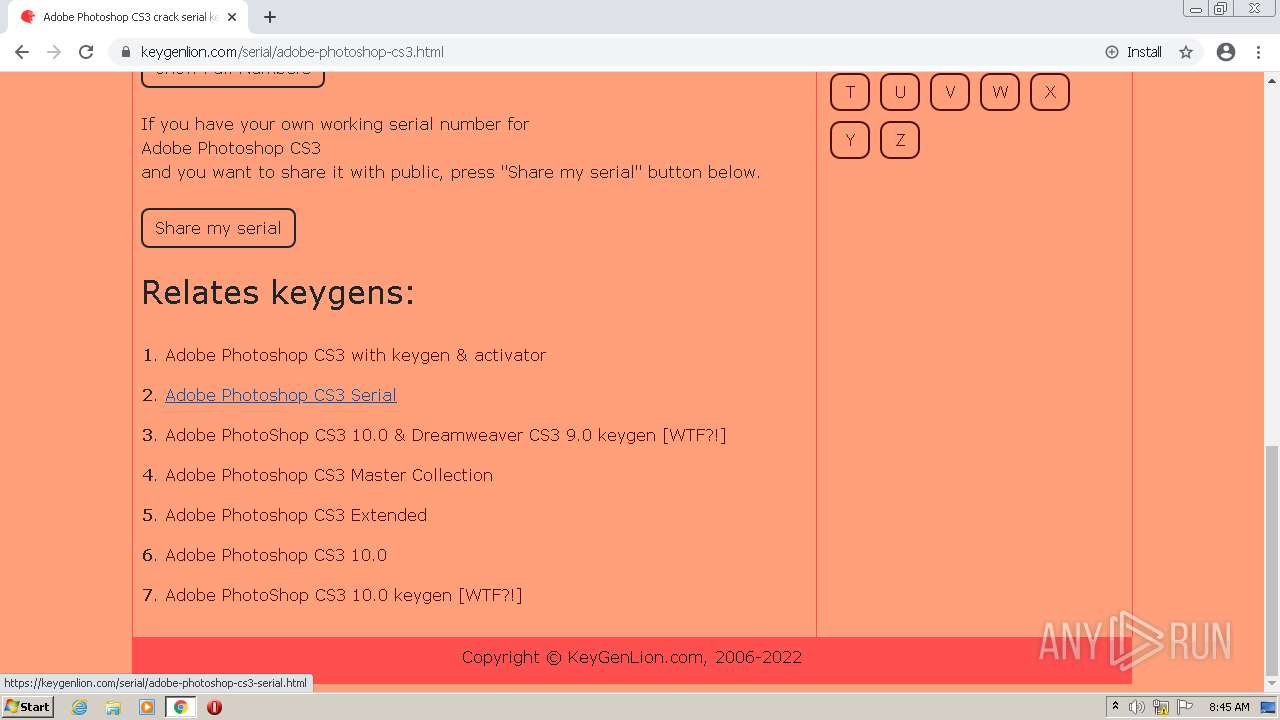Open Adobe Photoshop CS3 Extended link
The width and height of the screenshot is (1280, 720).
(x=296, y=515)
